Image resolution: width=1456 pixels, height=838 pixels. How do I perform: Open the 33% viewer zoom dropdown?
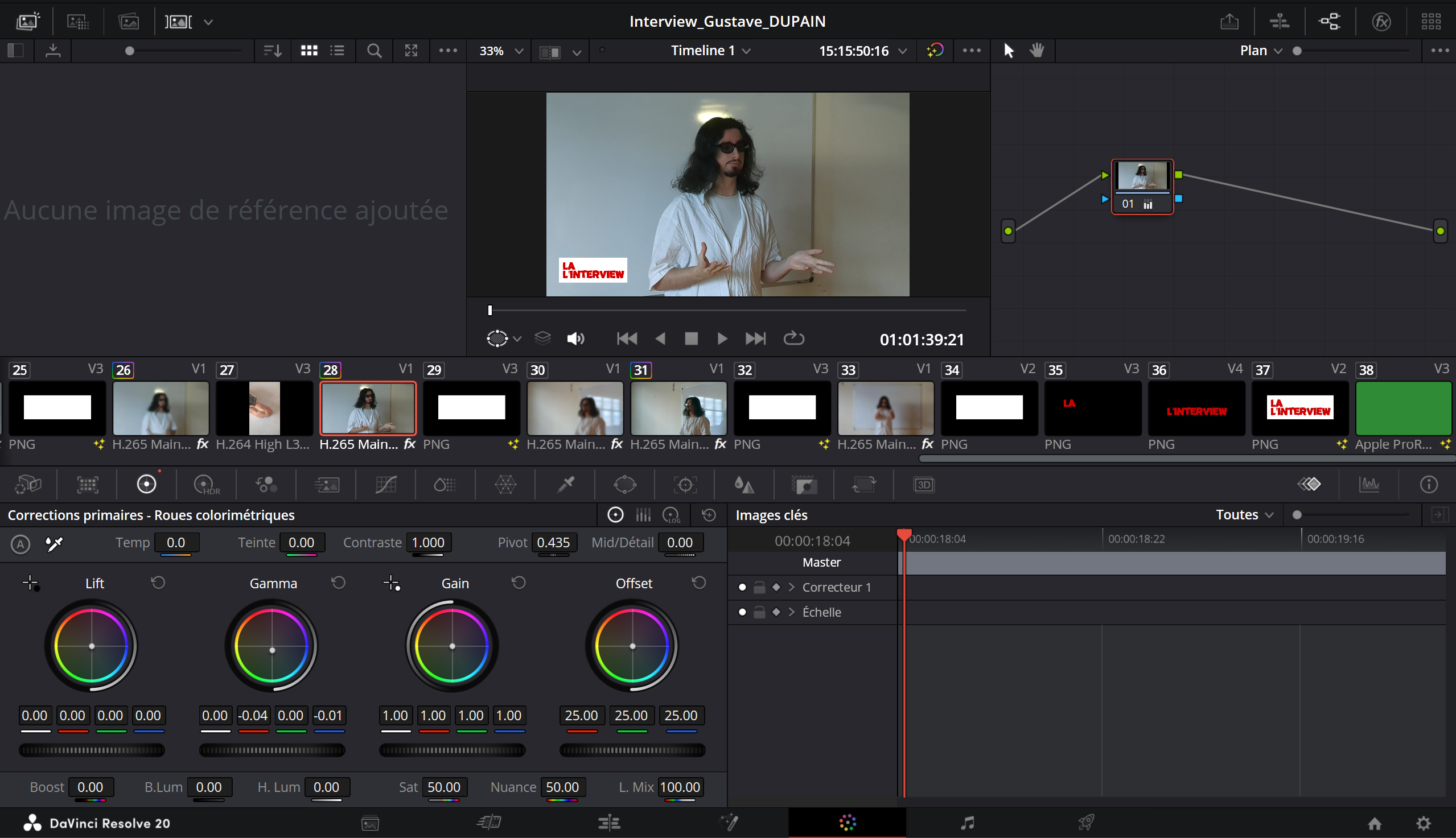501,51
